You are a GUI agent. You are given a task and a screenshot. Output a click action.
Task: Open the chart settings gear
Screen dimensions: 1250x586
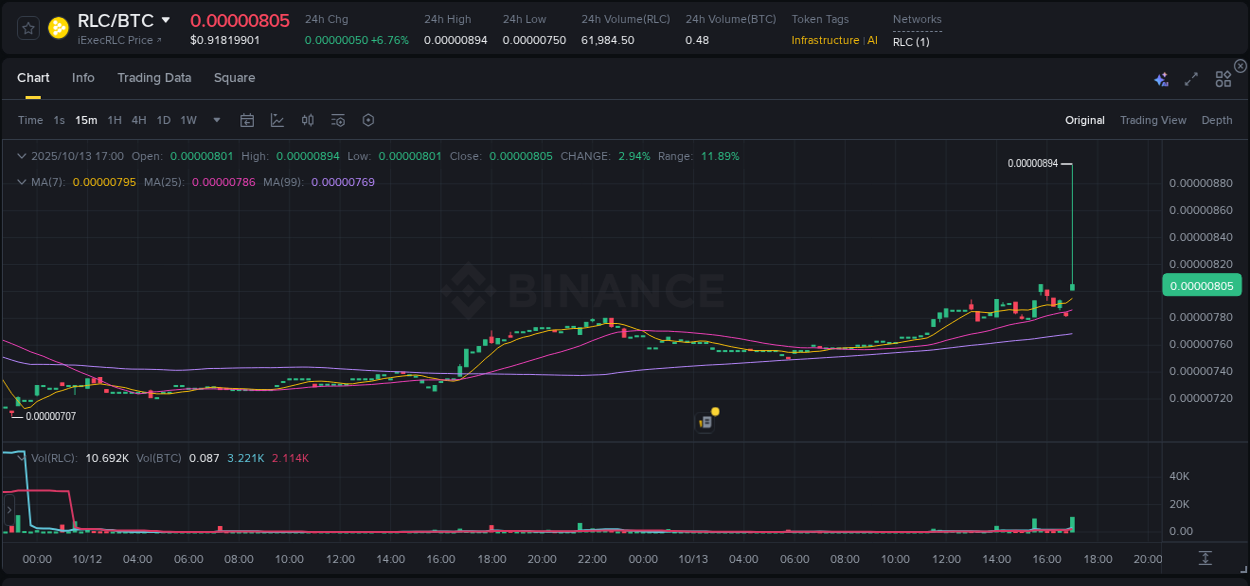tap(368, 119)
